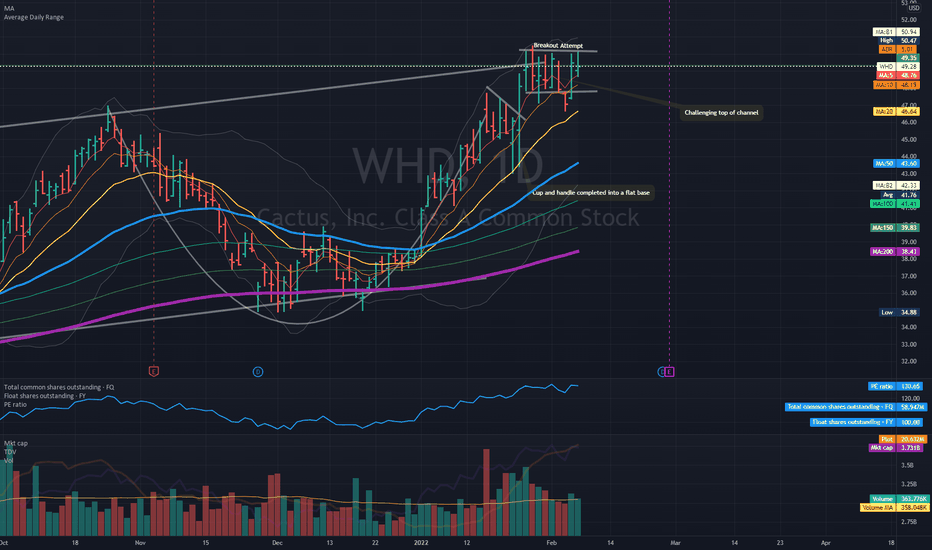Click the PE ratio 120.65 axis label

point(895,386)
